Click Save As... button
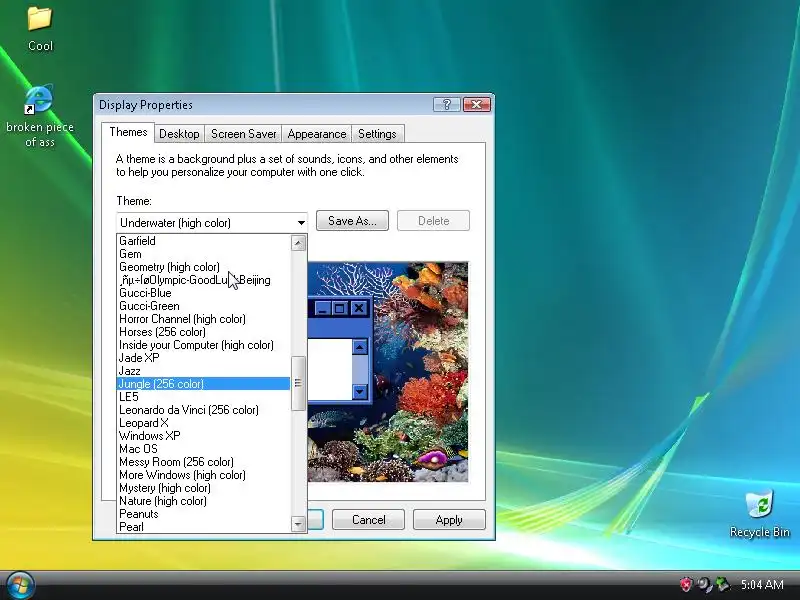This screenshot has width=800, height=600. [x=352, y=221]
